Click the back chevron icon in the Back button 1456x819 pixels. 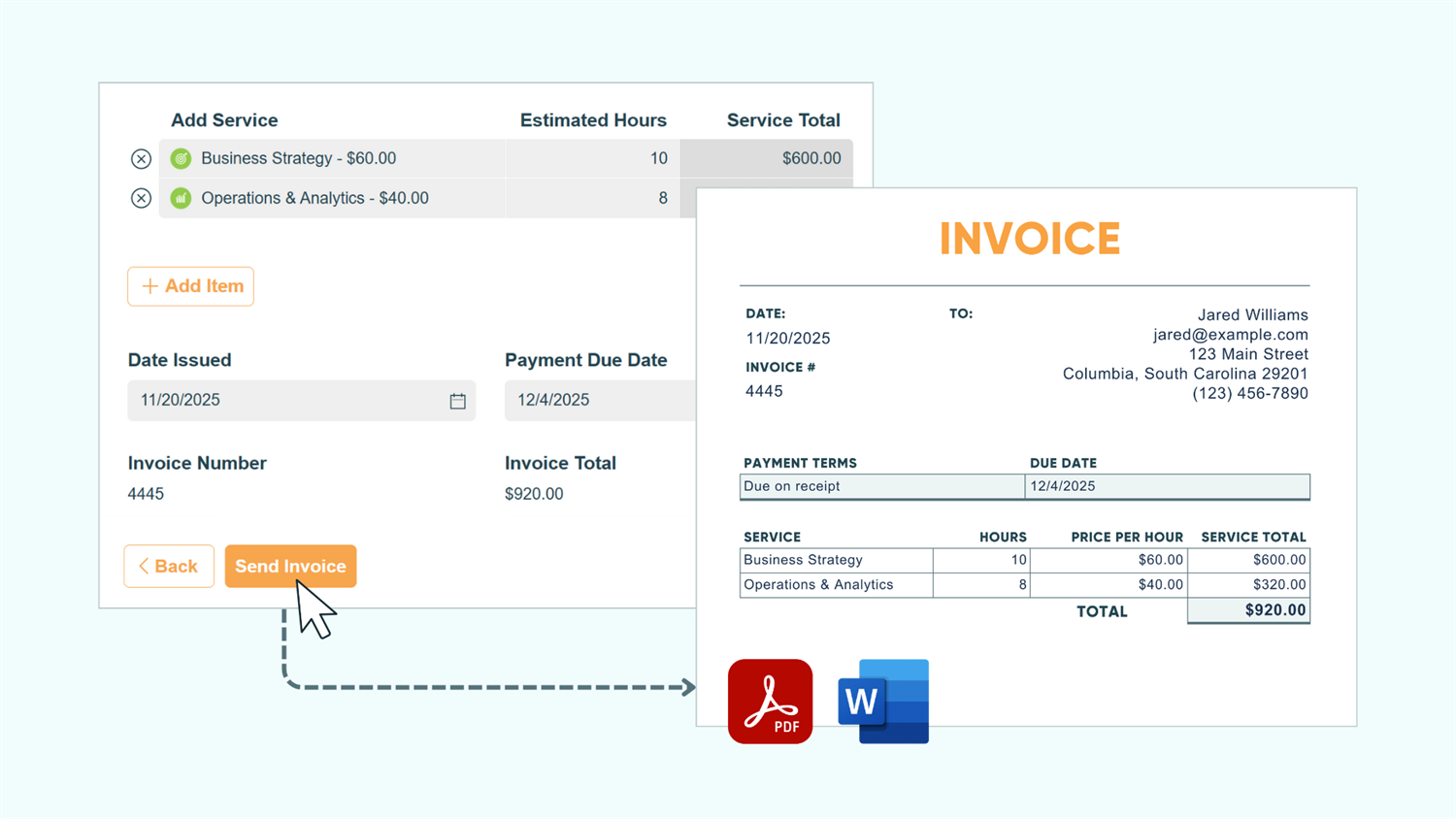click(142, 566)
